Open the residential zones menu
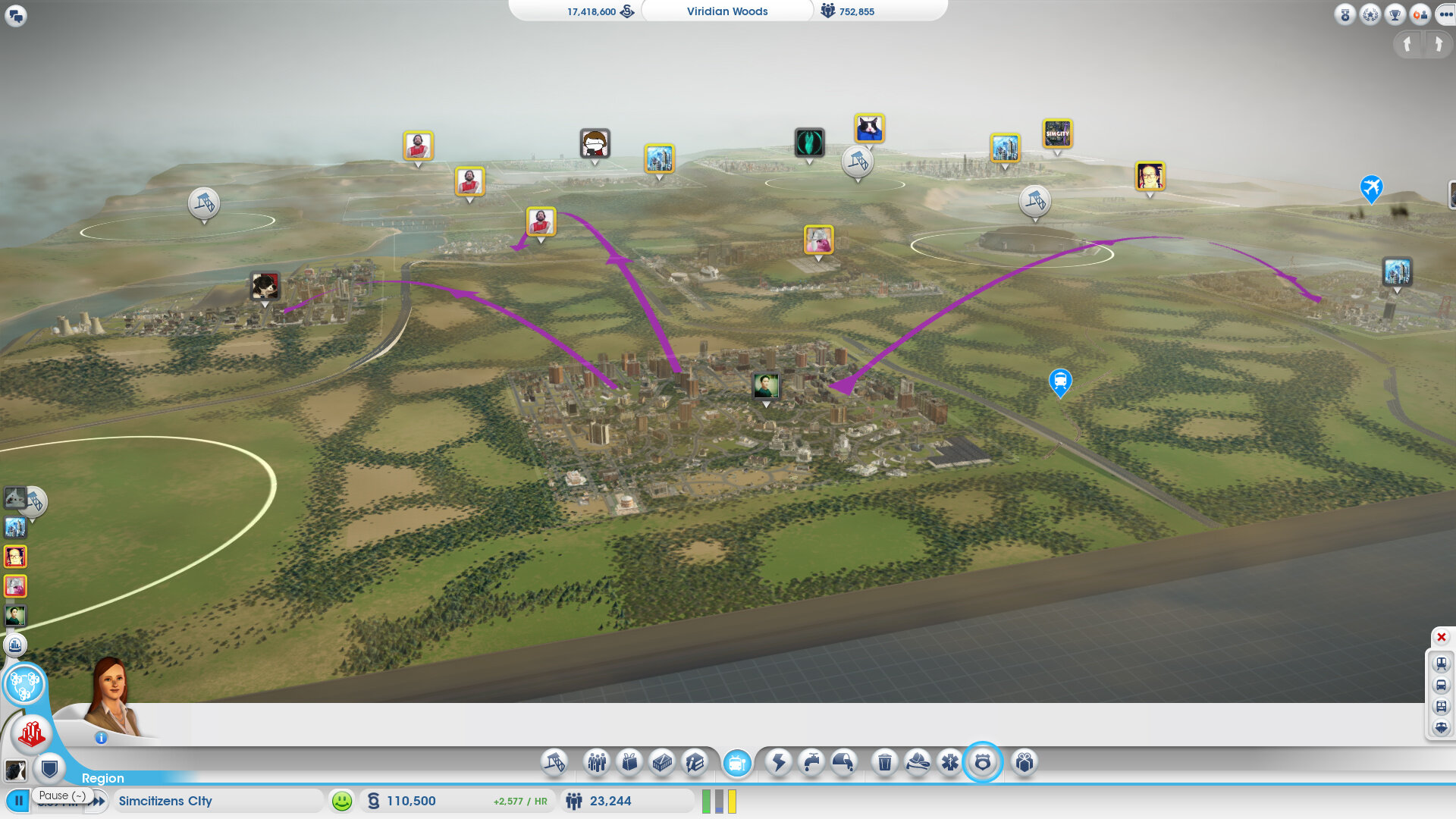The width and height of the screenshot is (1456, 819). [x=597, y=762]
